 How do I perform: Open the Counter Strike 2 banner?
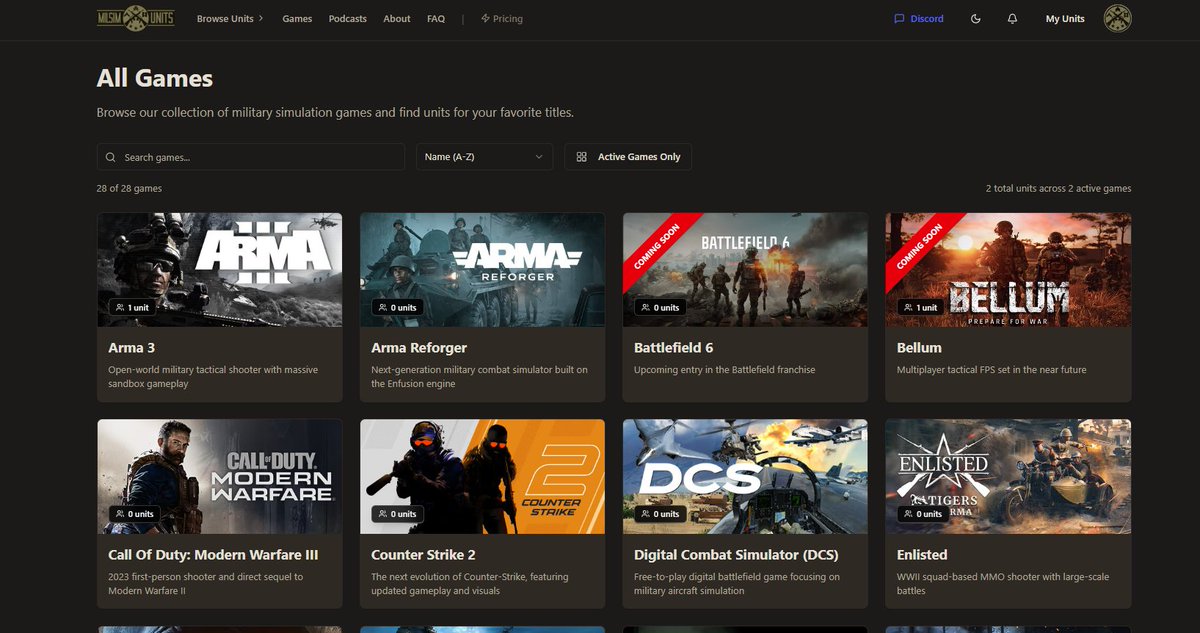click(x=482, y=476)
